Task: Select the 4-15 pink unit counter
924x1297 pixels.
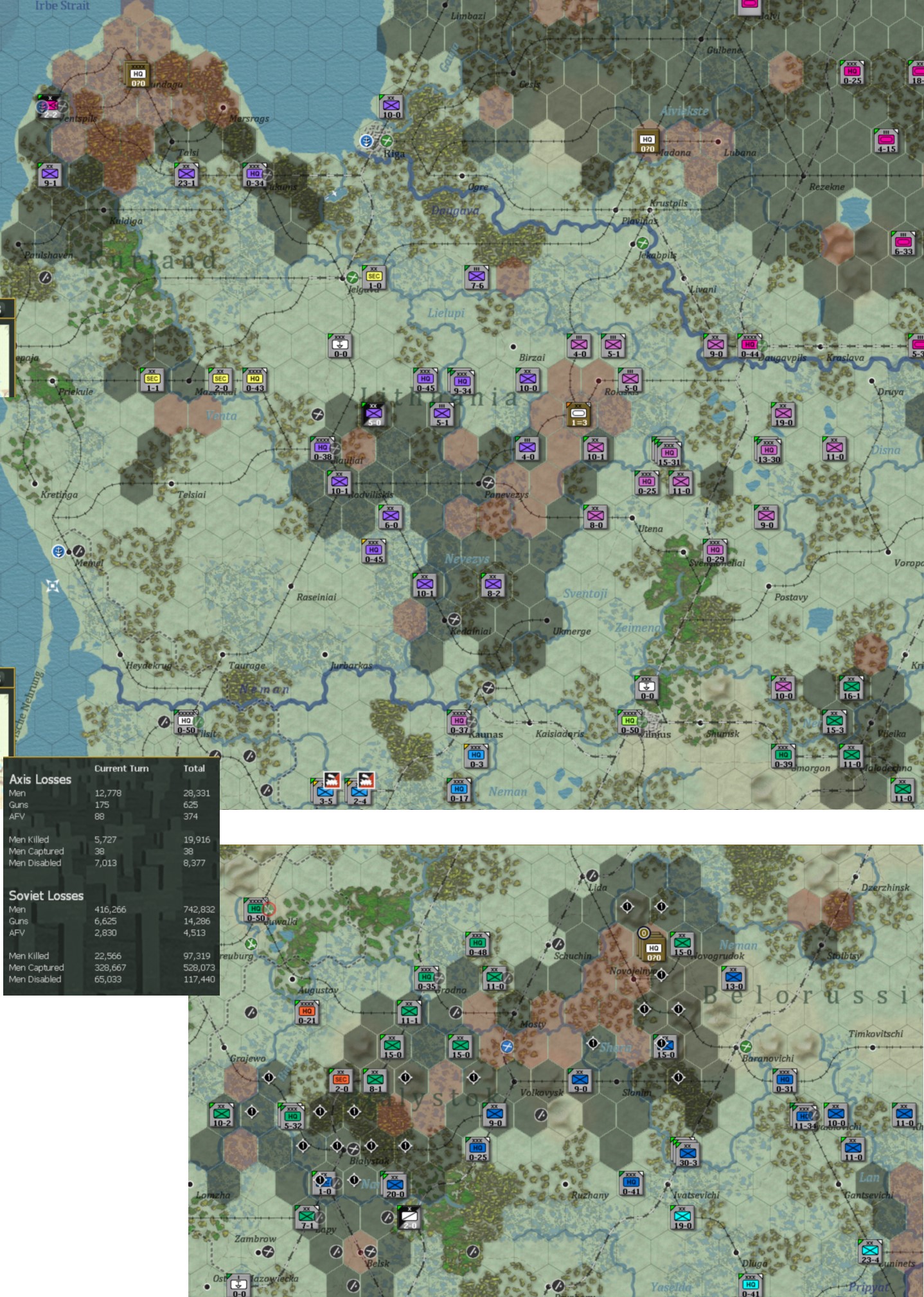Action: (x=886, y=141)
